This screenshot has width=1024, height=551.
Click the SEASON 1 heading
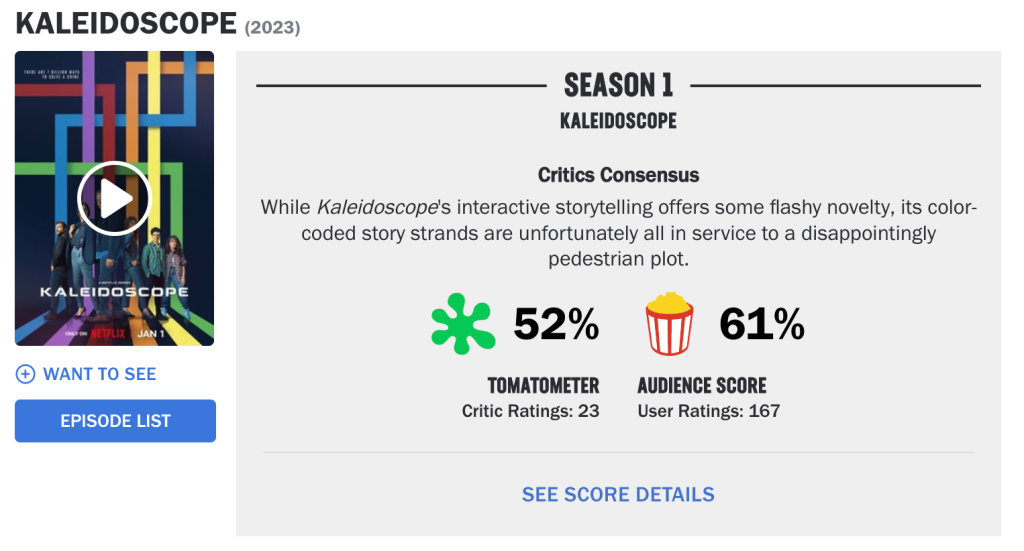618,85
